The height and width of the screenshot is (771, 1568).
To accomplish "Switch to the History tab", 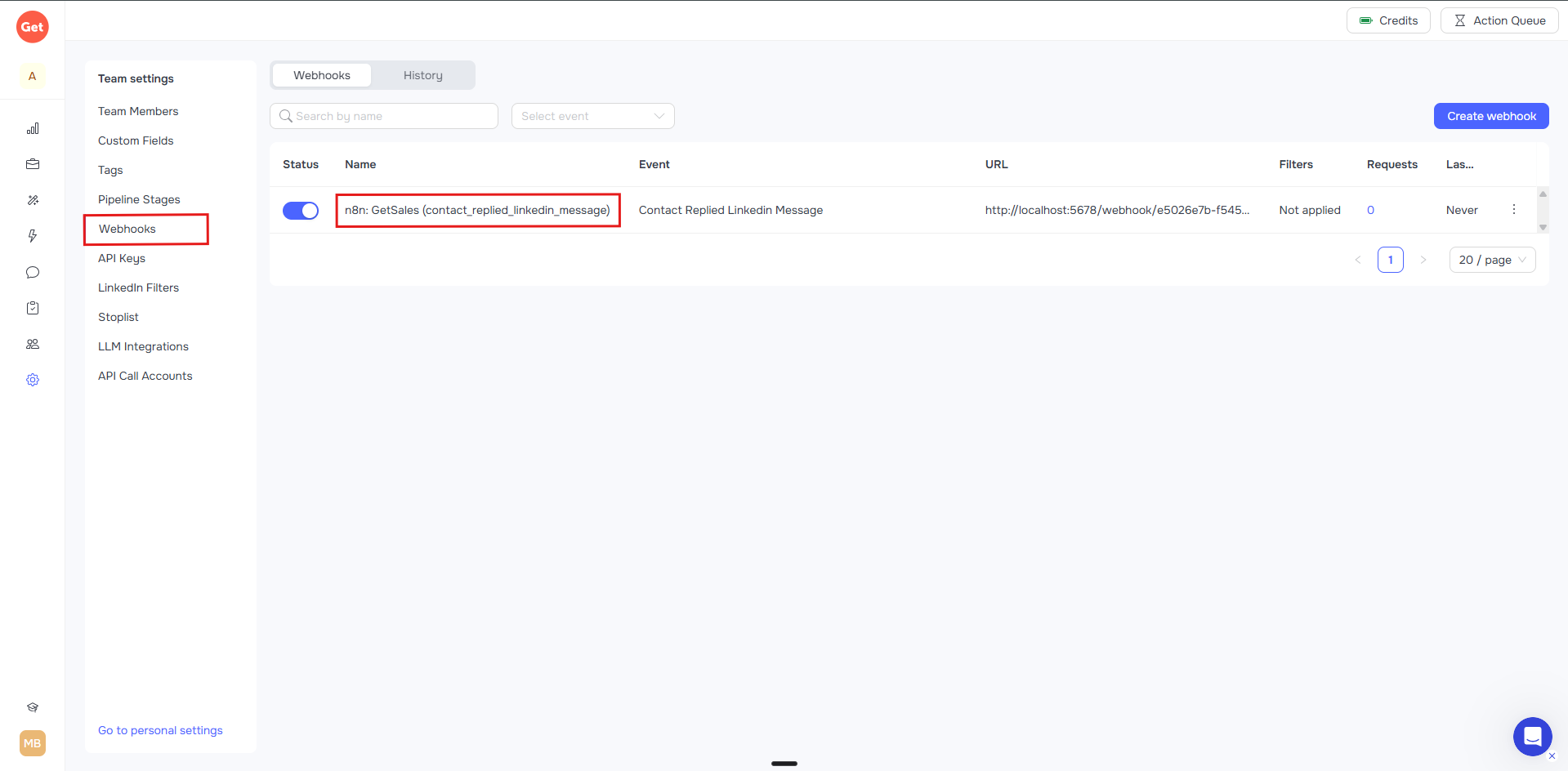I will (423, 75).
